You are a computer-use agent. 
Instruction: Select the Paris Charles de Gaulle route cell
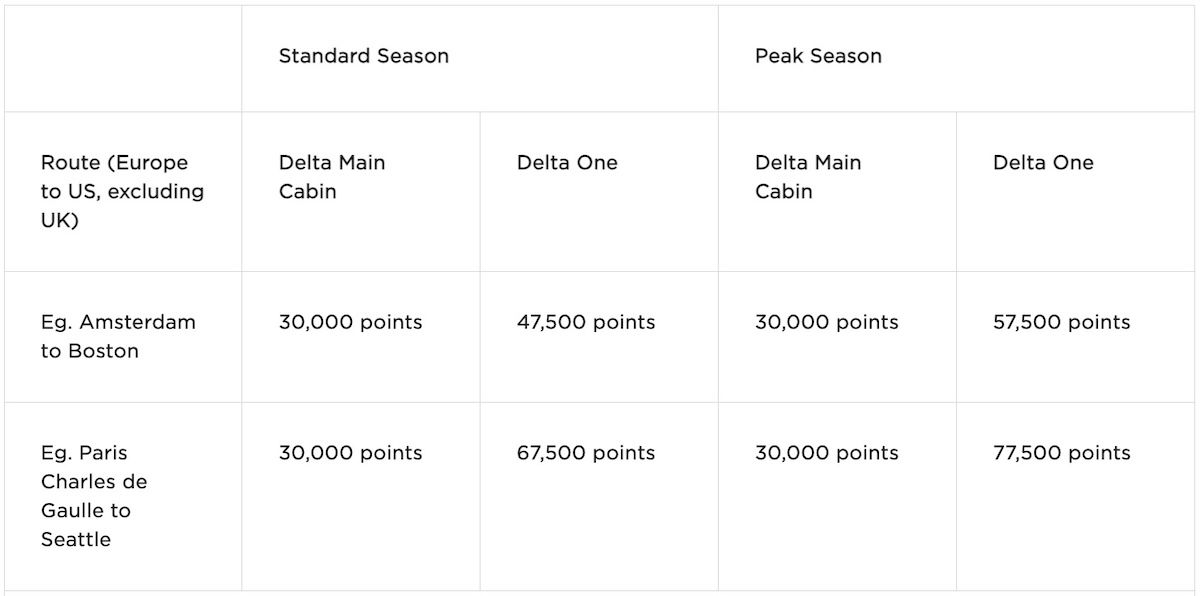click(x=94, y=496)
